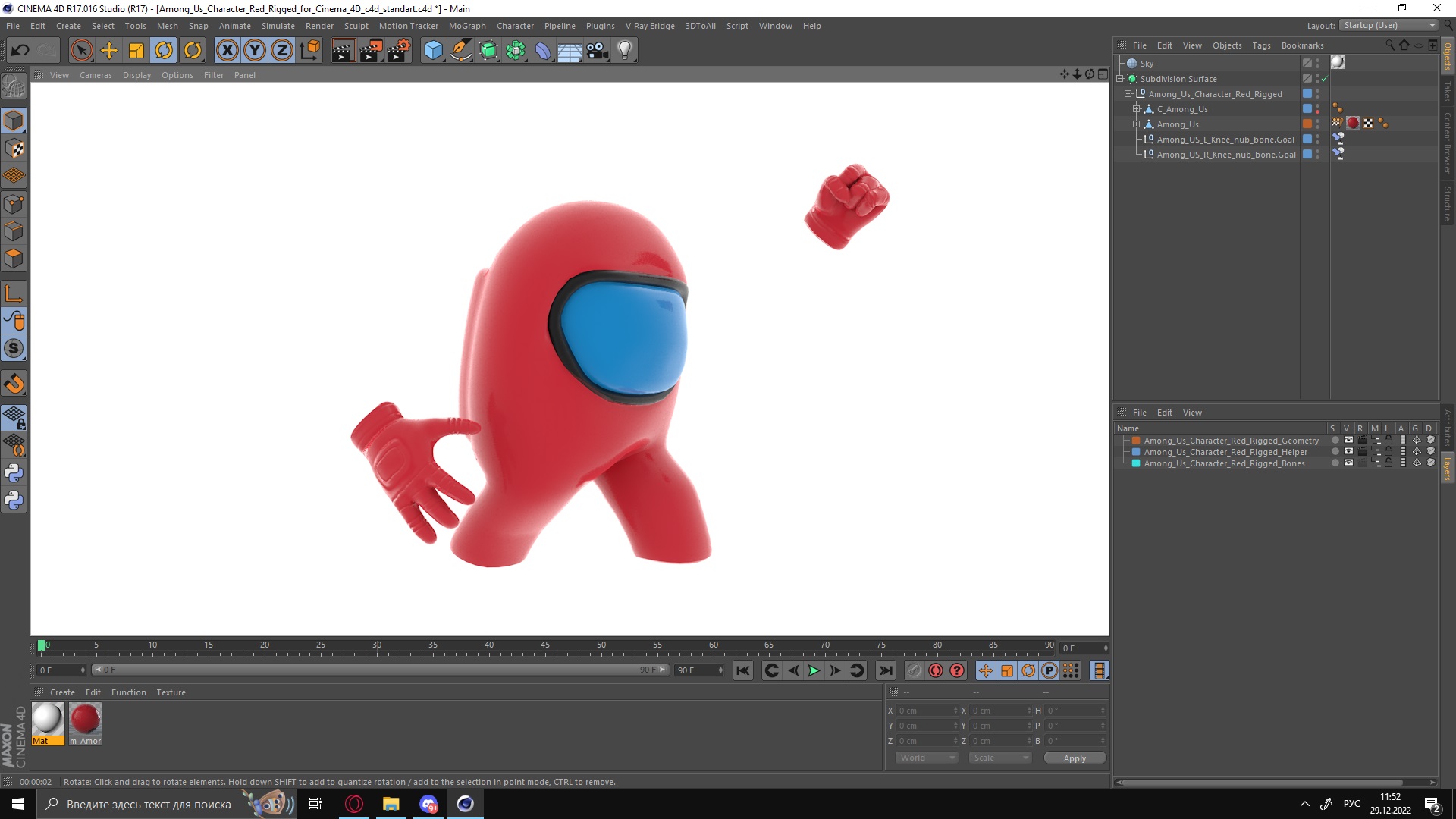The image size is (1456, 819).
Task: Render to Picture Viewer
Action: tap(371, 51)
